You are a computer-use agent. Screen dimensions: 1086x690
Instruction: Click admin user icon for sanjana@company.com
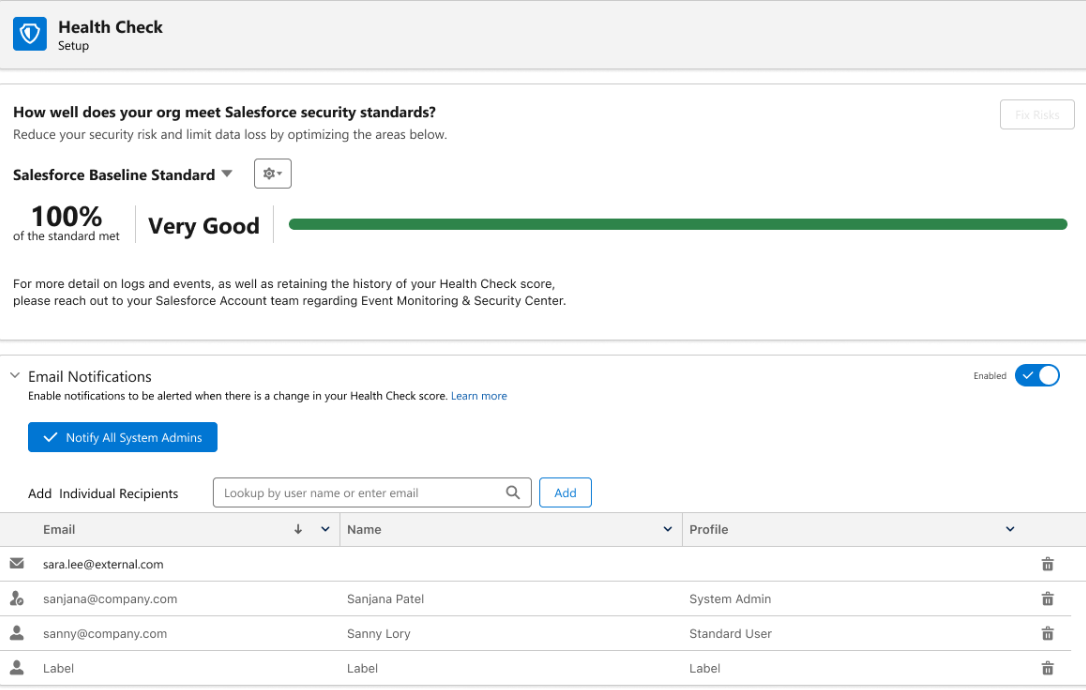click(x=17, y=598)
